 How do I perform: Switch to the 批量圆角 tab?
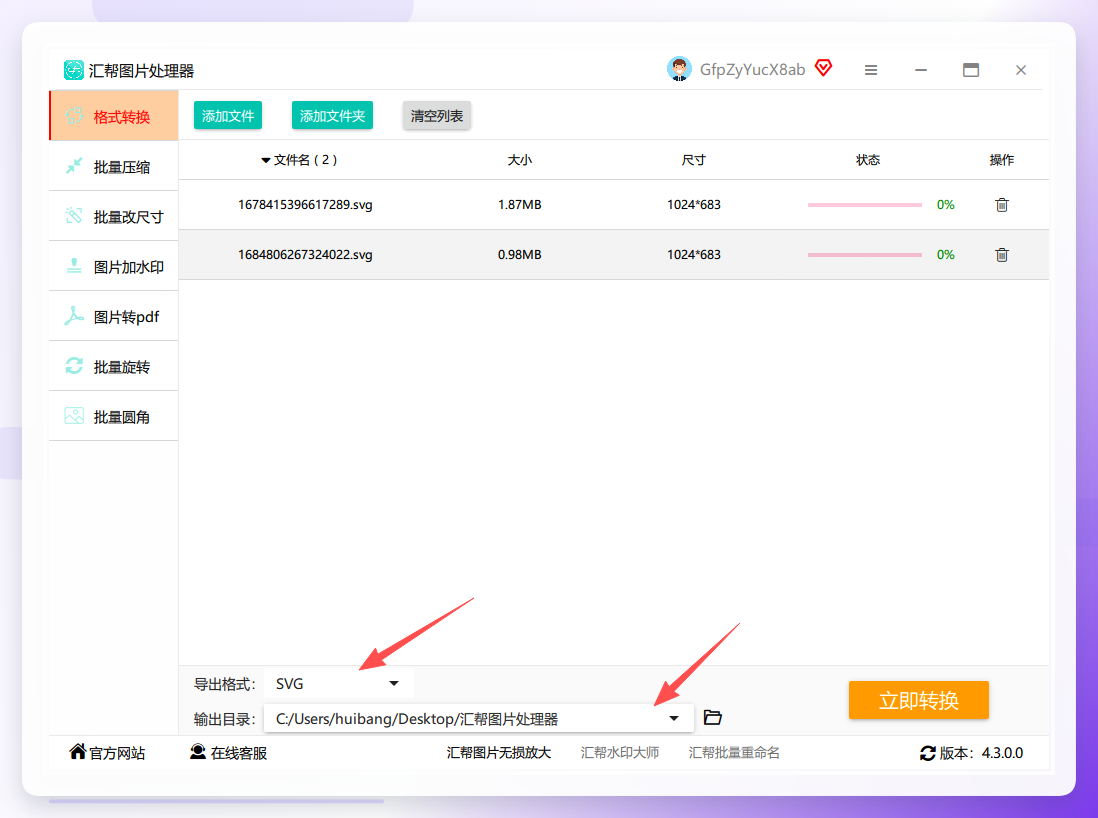coord(113,416)
